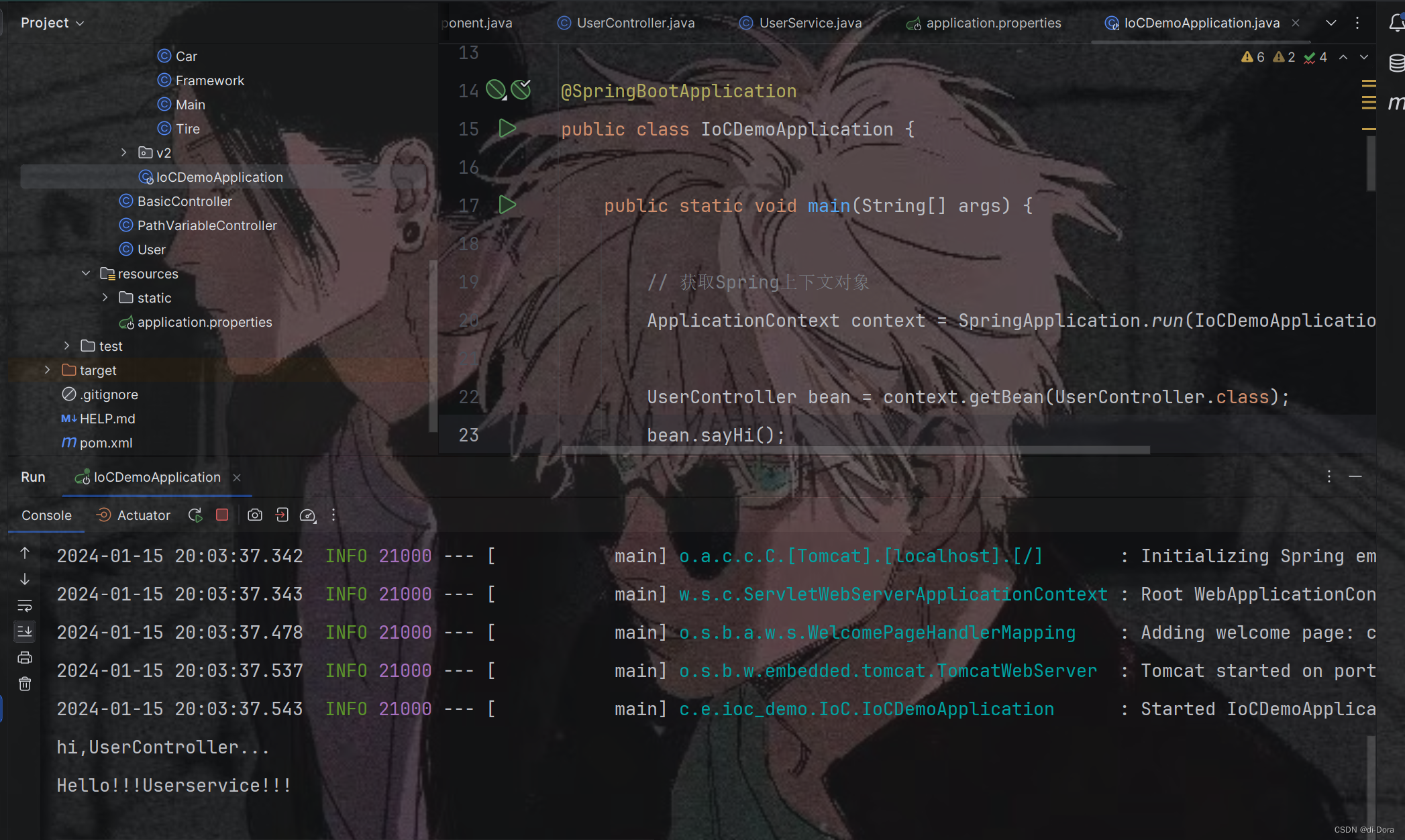
Task: Select Tire class in project tree
Action: (x=178, y=128)
